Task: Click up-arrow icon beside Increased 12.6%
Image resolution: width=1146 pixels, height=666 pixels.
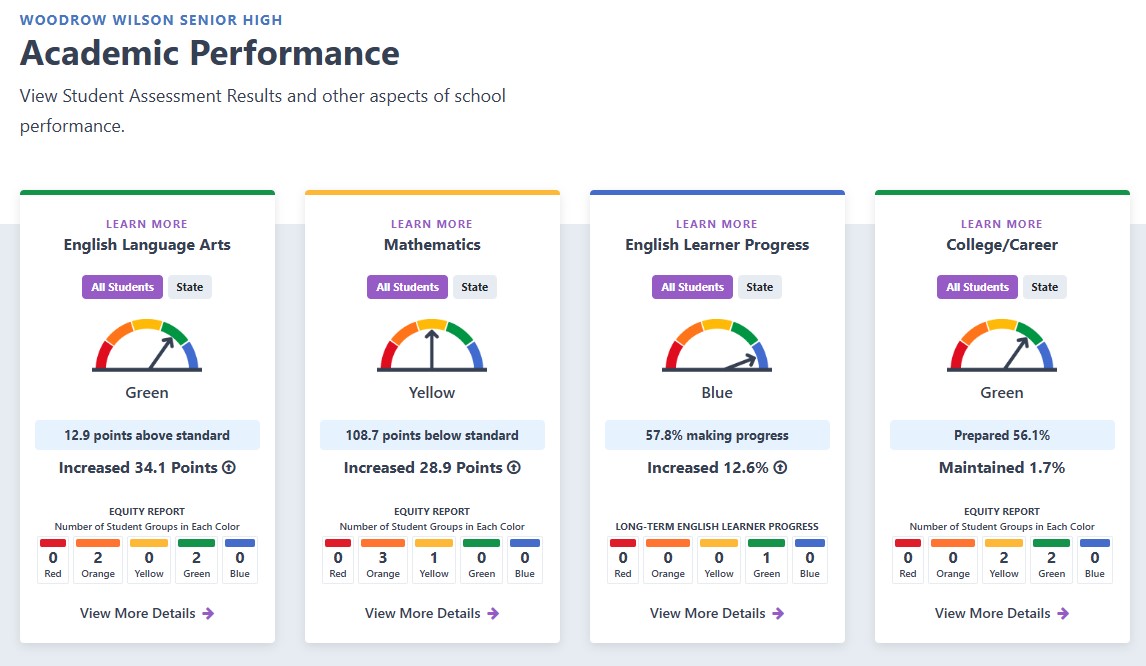Action: [x=781, y=467]
